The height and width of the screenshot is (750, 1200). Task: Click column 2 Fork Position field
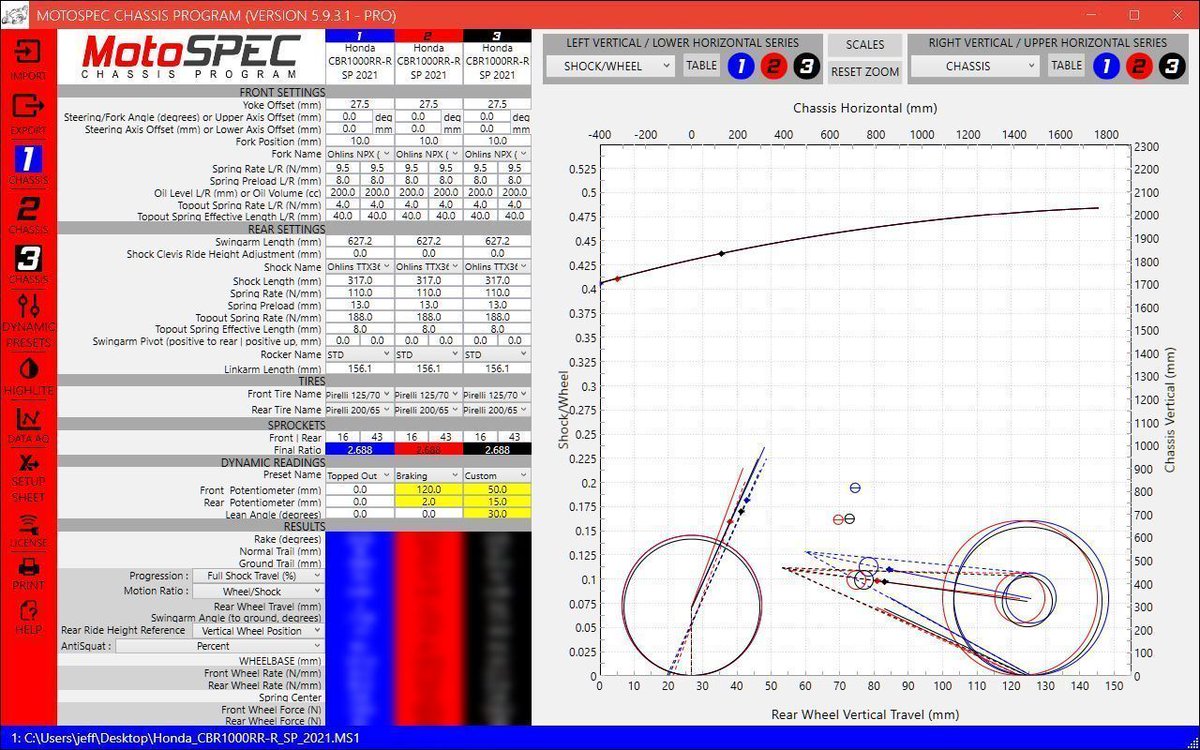(x=428, y=141)
